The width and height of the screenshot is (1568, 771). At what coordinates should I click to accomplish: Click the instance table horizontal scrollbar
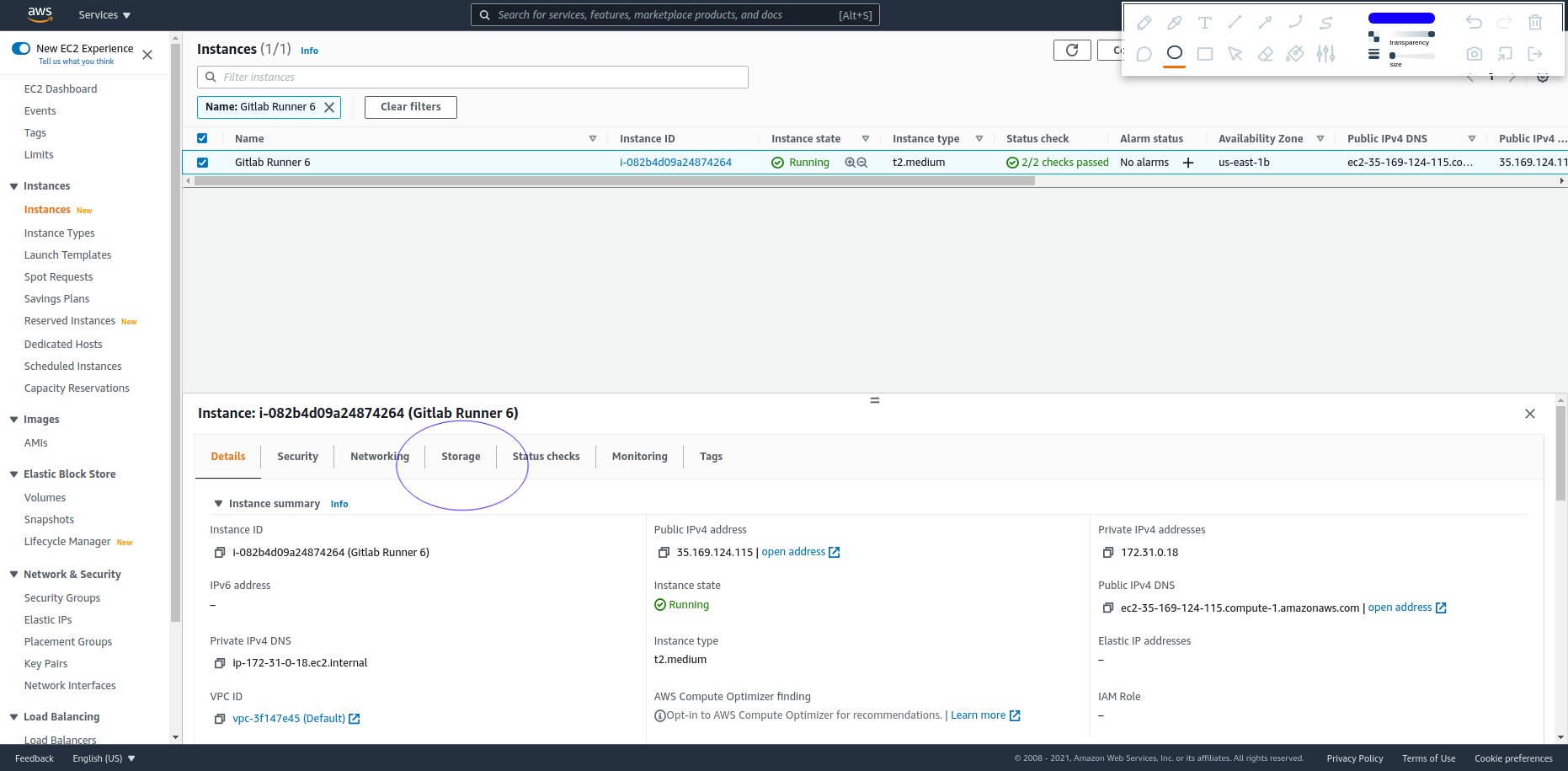point(615,180)
